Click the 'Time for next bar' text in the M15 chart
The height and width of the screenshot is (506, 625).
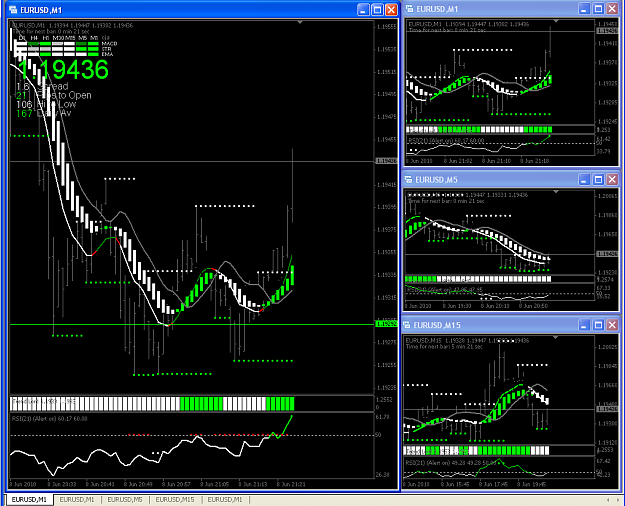[x=444, y=347]
